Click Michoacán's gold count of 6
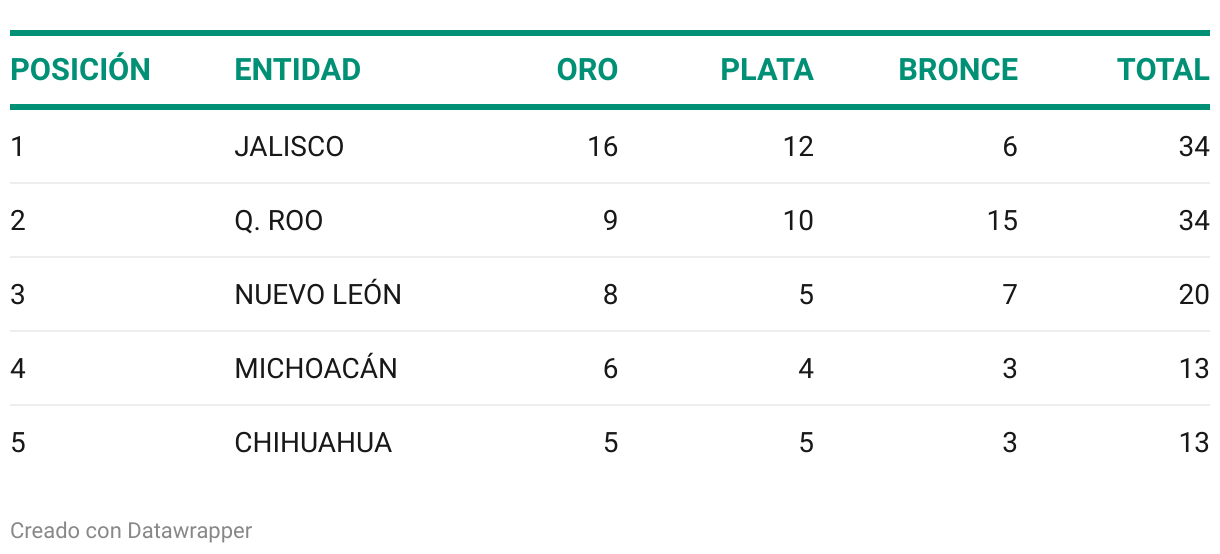Image resolution: width=1220 pixels, height=554 pixels. [x=610, y=369]
